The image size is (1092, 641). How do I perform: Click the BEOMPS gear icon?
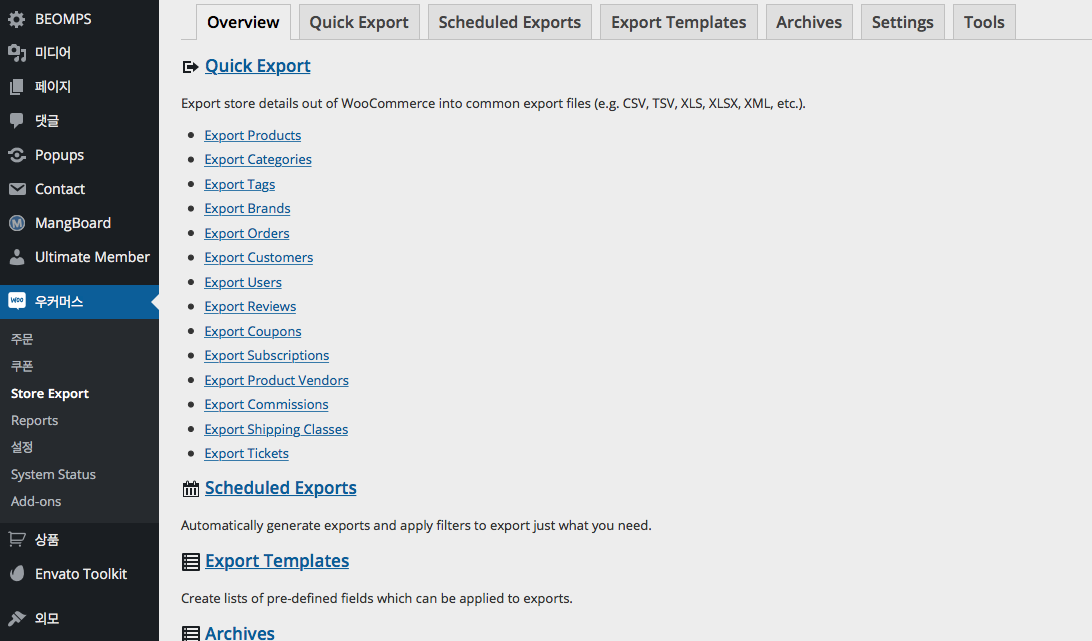(17, 19)
